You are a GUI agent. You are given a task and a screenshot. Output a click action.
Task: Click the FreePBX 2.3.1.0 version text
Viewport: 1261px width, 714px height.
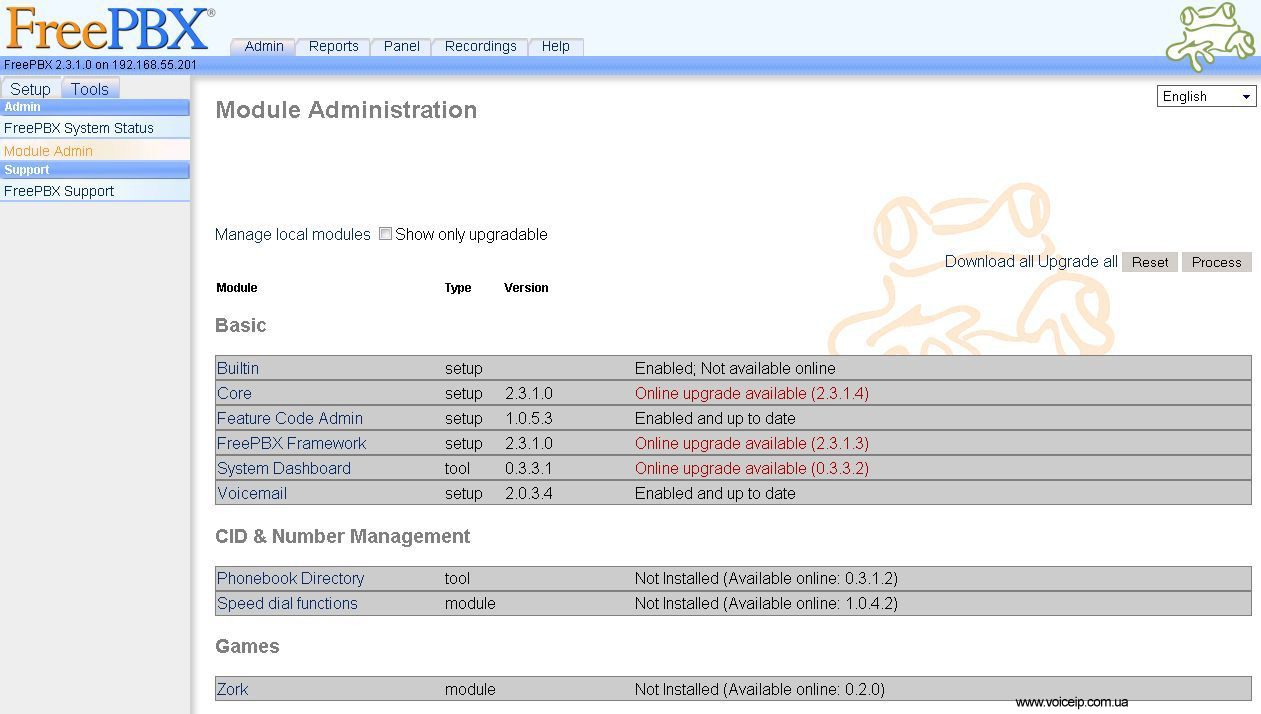[x=100, y=65]
